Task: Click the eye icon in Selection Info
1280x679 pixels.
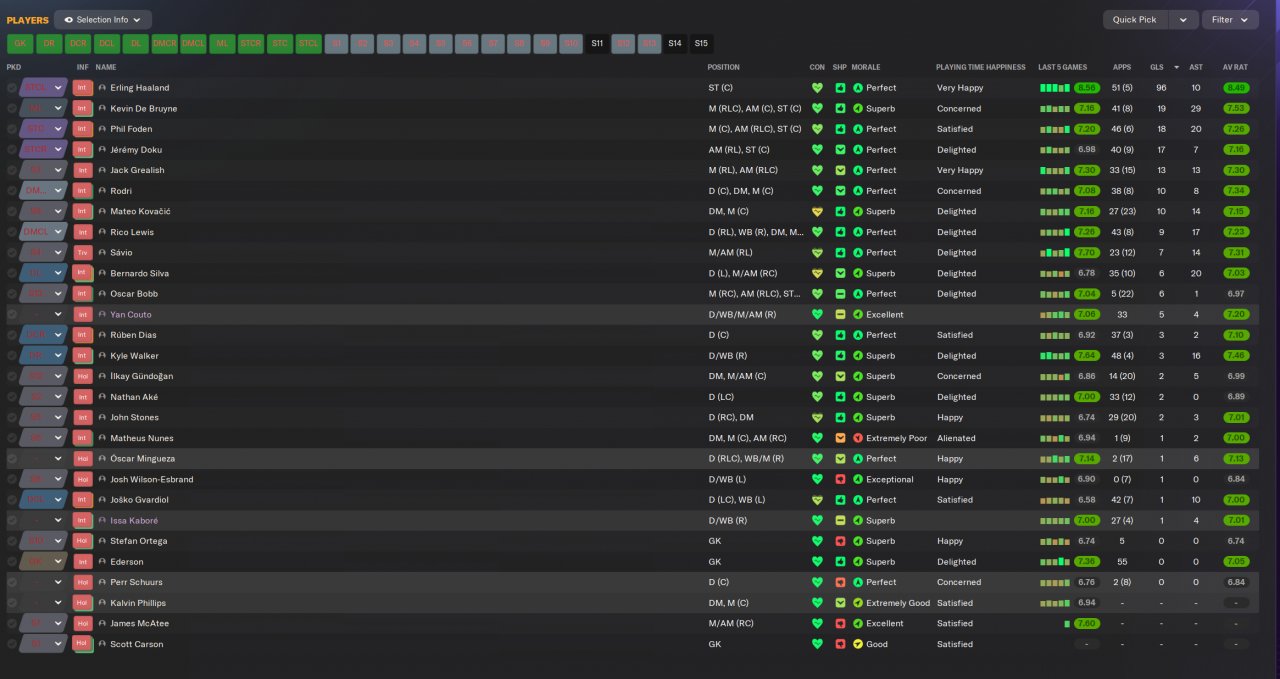Action: click(x=69, y=20)
